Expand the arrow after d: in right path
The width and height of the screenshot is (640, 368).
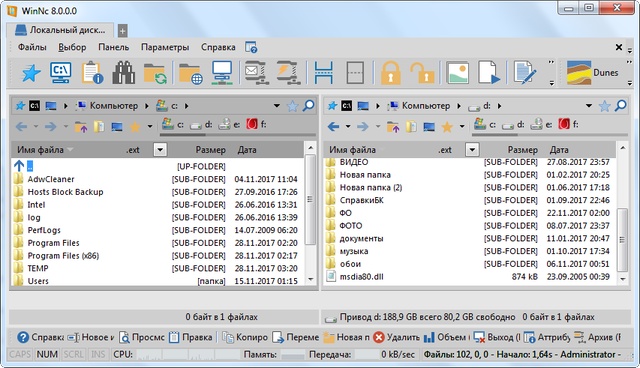click(499, 106)
